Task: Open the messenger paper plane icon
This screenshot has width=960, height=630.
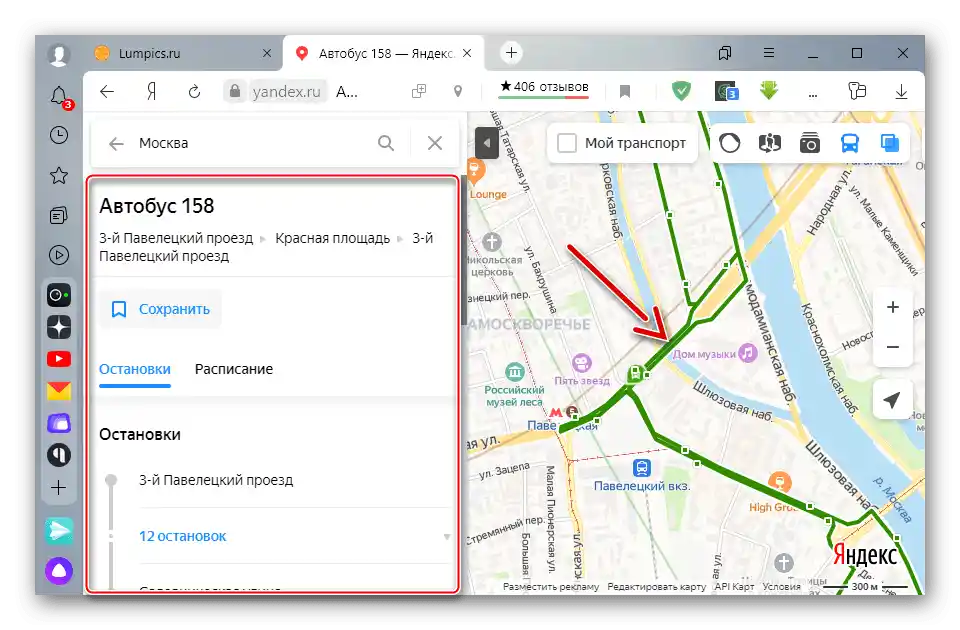Action: coord(59,531)
